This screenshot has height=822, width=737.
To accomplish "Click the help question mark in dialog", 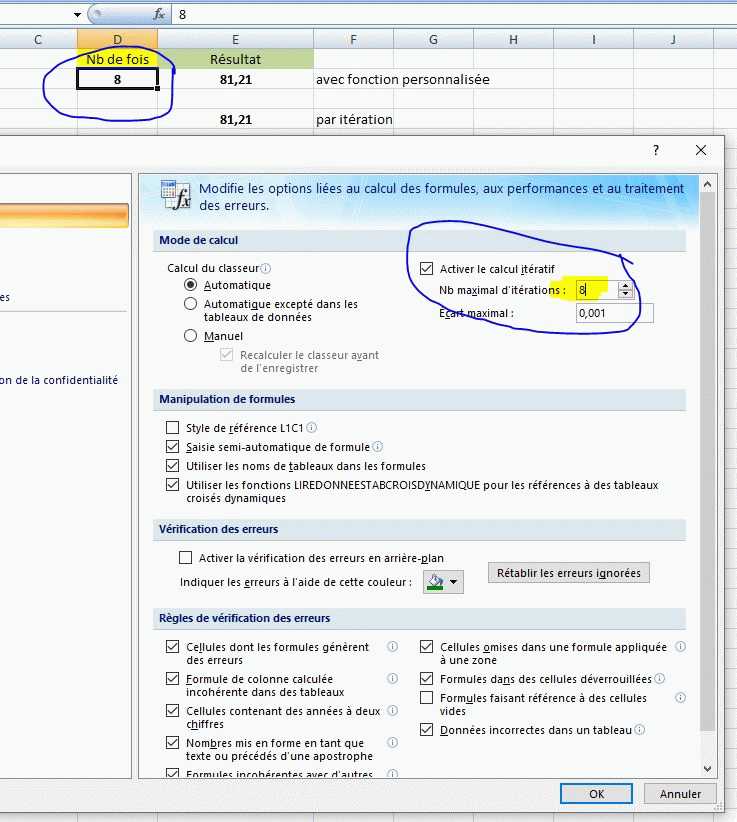I will click(x=656, y=150).
